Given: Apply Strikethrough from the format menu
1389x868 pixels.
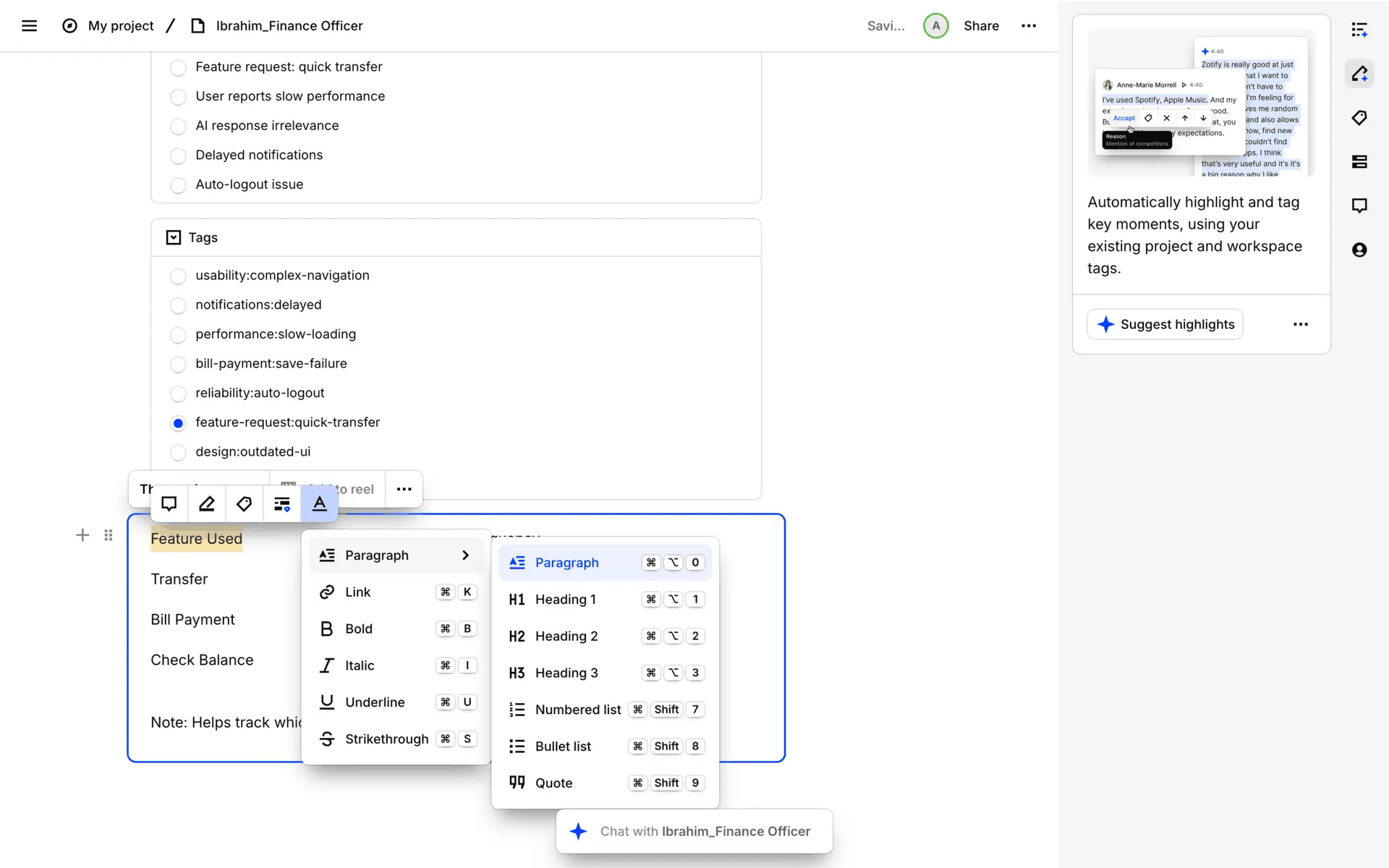Looking at the screenshot, I should pos(386,739).
